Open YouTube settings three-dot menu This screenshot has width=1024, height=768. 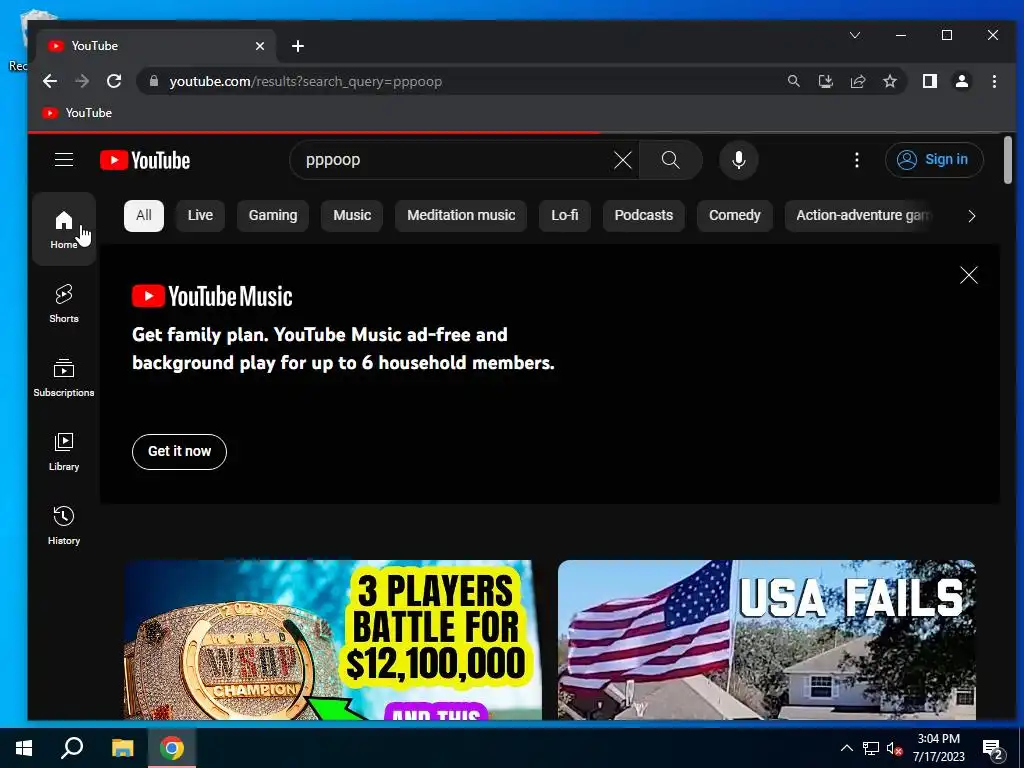point(857,160)
